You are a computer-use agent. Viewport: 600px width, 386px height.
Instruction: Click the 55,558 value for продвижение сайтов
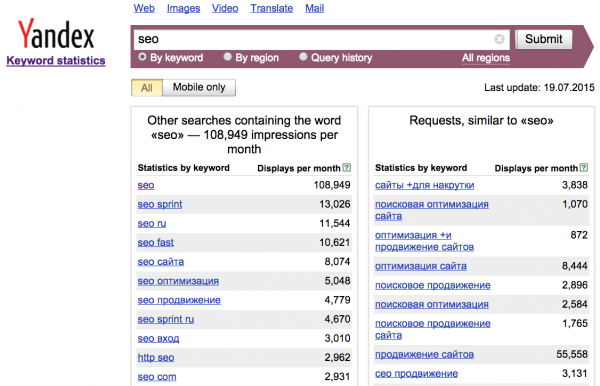pyautogui.click(x=572, y=354)
